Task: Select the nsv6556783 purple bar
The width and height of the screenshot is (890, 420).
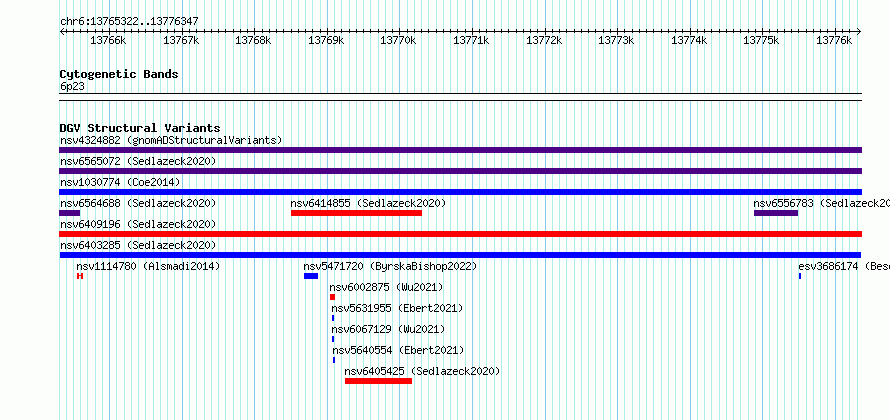Action: coord(776,213)
